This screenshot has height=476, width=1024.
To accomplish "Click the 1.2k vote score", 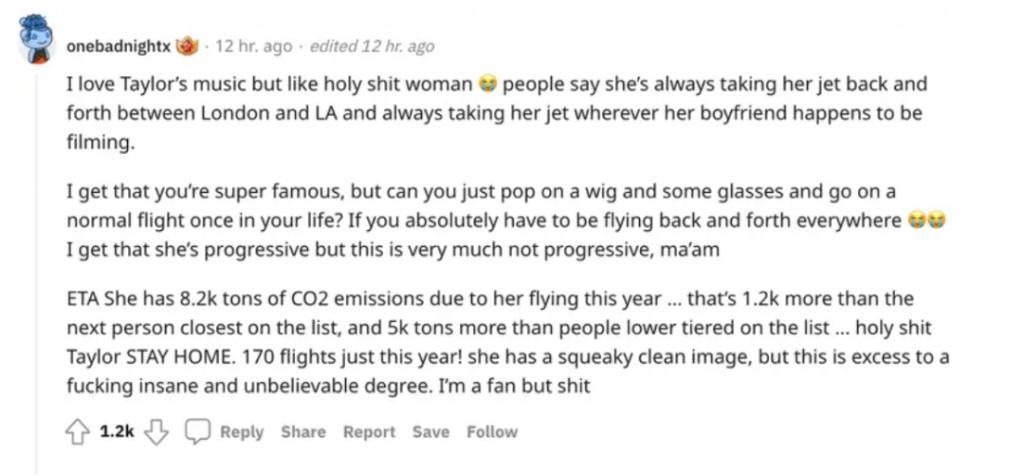I will pyautogui.click(x=117, y=432).
